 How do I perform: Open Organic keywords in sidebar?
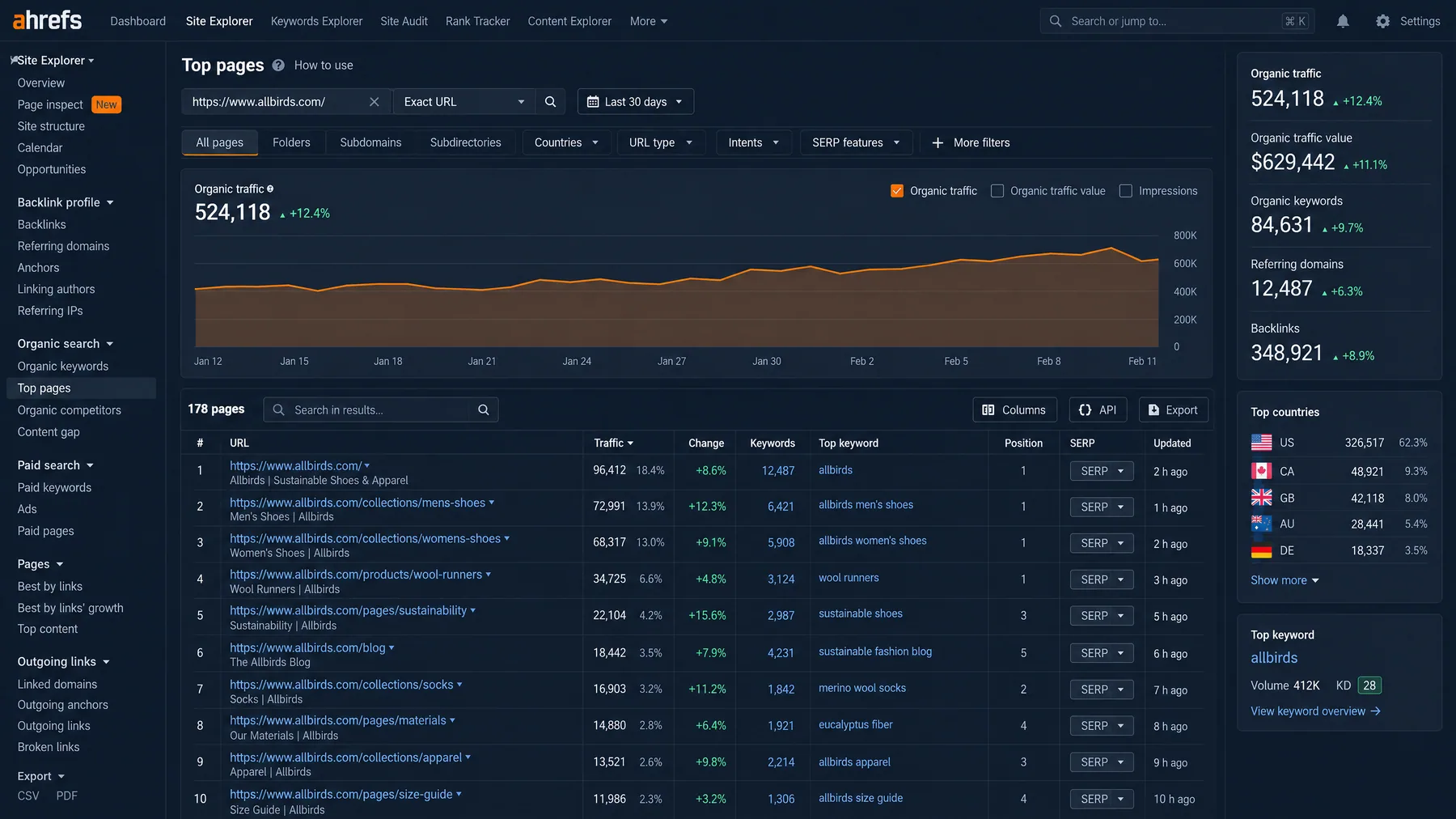(x=63, y=367)
